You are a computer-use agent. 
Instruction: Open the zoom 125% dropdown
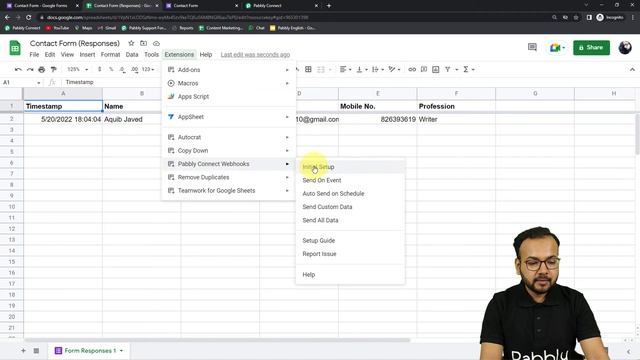click(x=78, y=69)
